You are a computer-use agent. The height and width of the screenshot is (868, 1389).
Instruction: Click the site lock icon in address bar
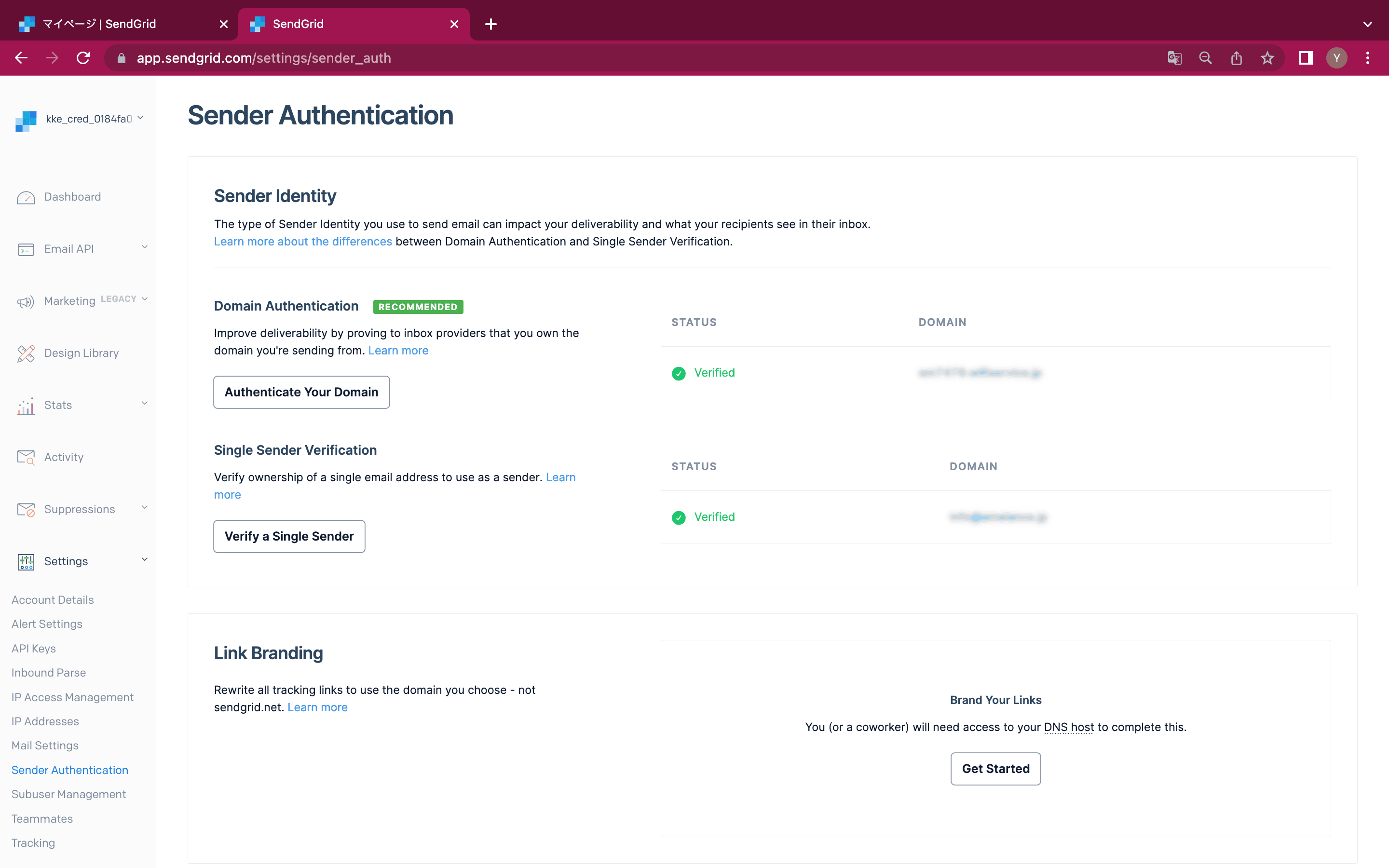[121, 58]
